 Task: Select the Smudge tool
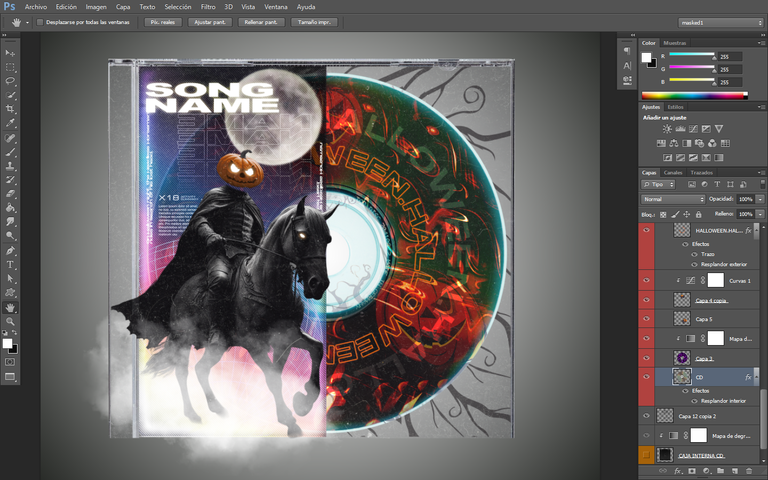pyautogui.click(x=10, y=222)
